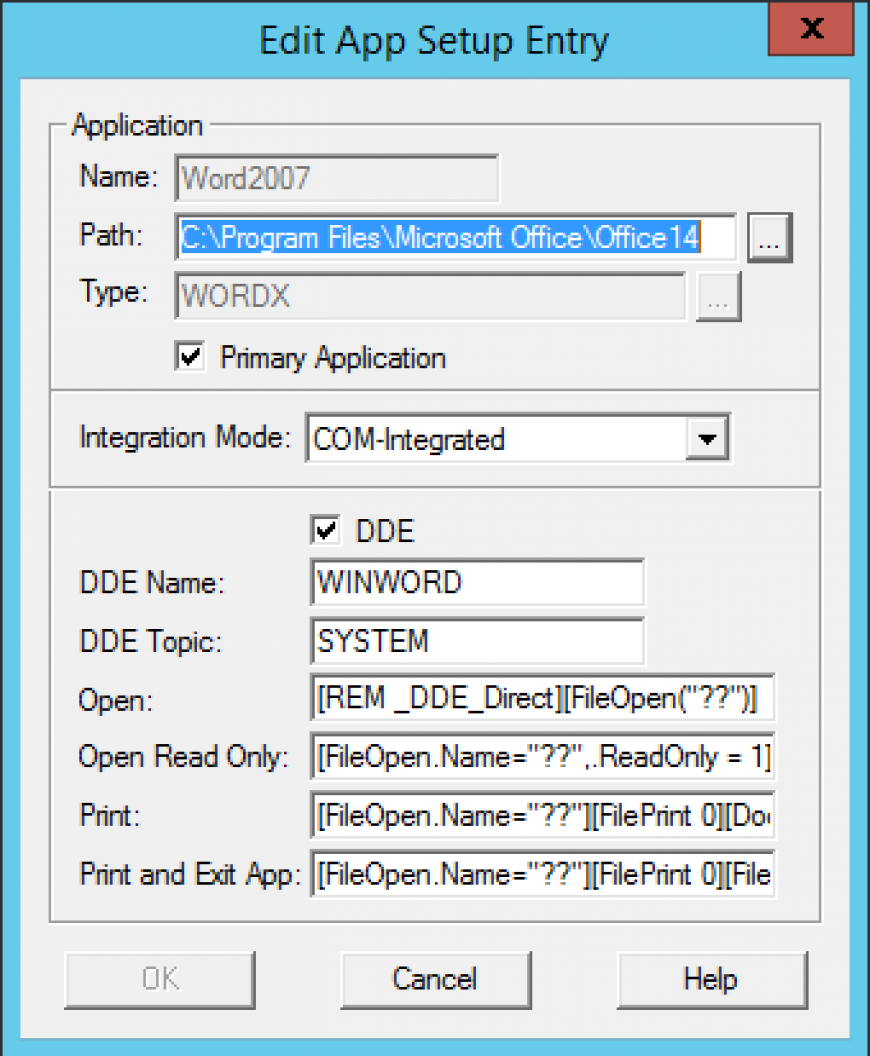
Task: Select the Print and Exit App field
Action: click(x=543, y=874)
